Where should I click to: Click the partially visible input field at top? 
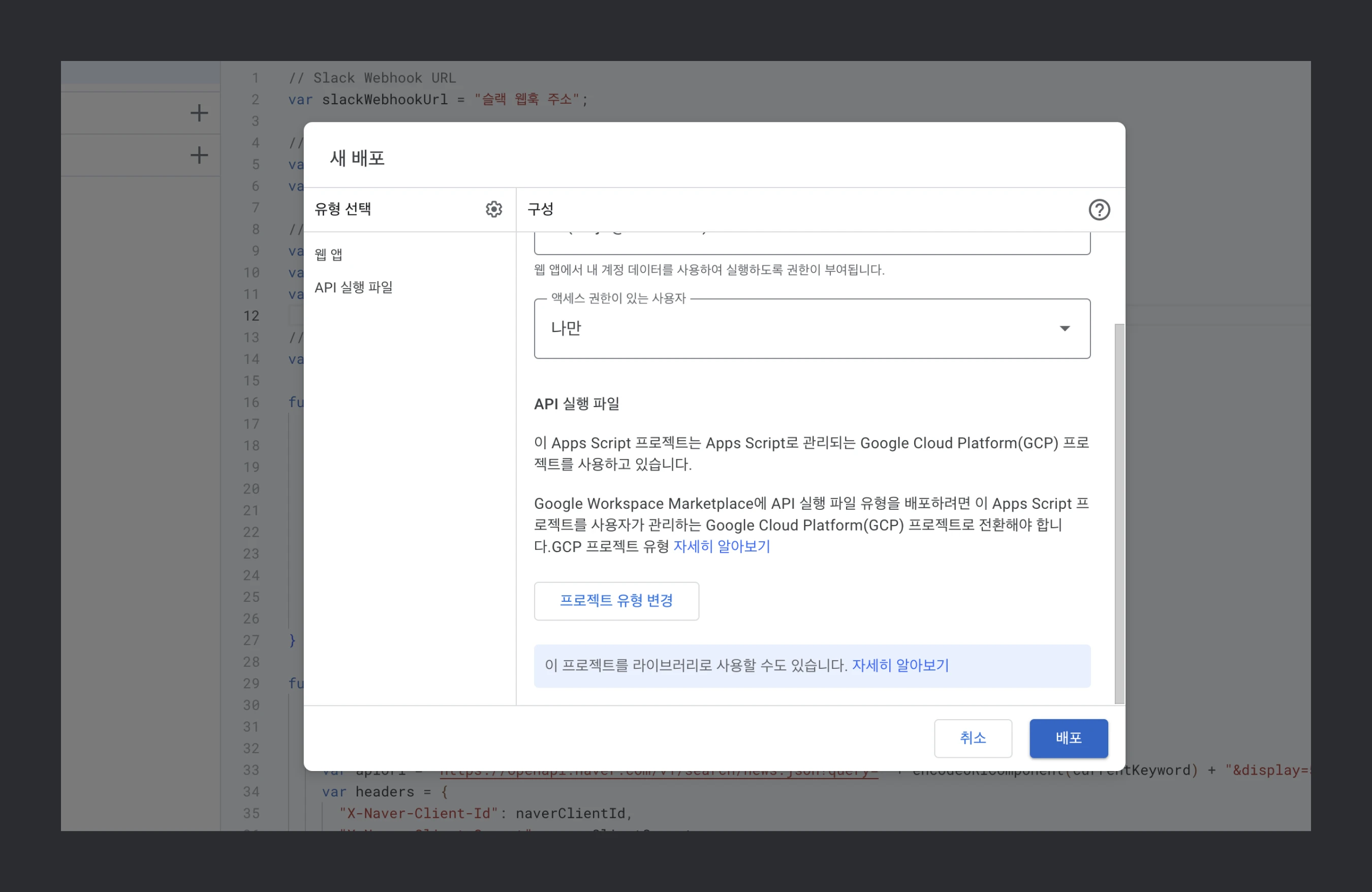812,243
